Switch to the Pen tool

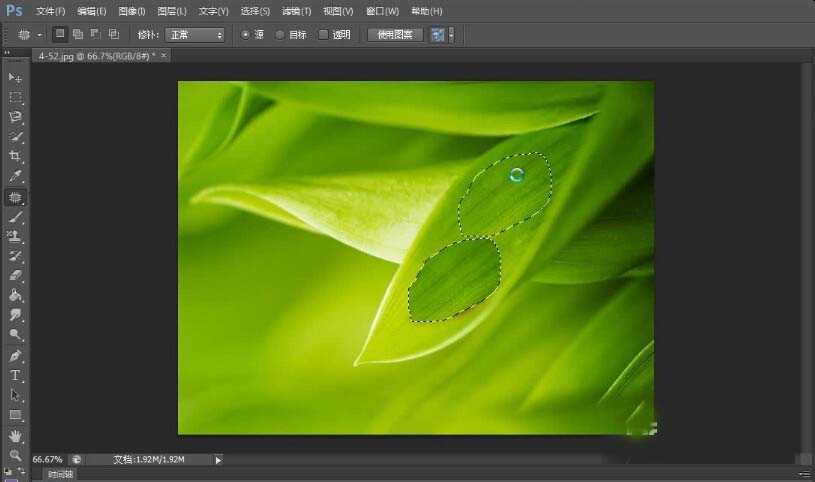15,355
